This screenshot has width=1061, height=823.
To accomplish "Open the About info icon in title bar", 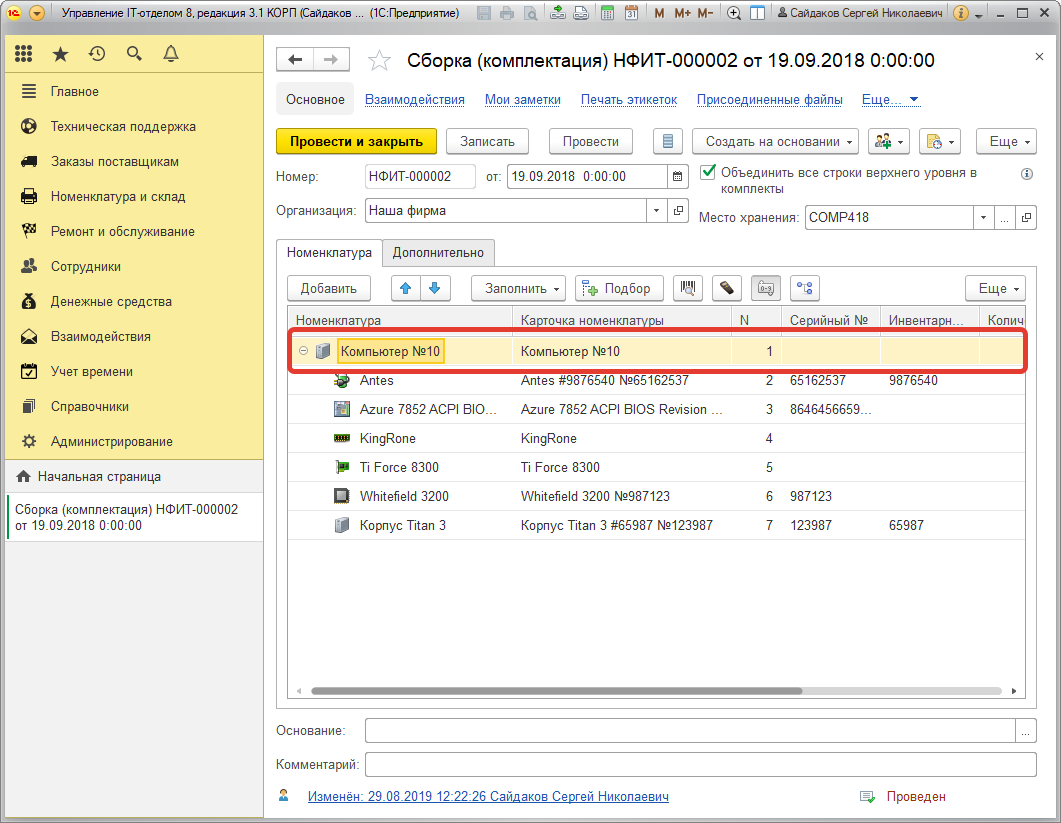I will click(960, 13).
